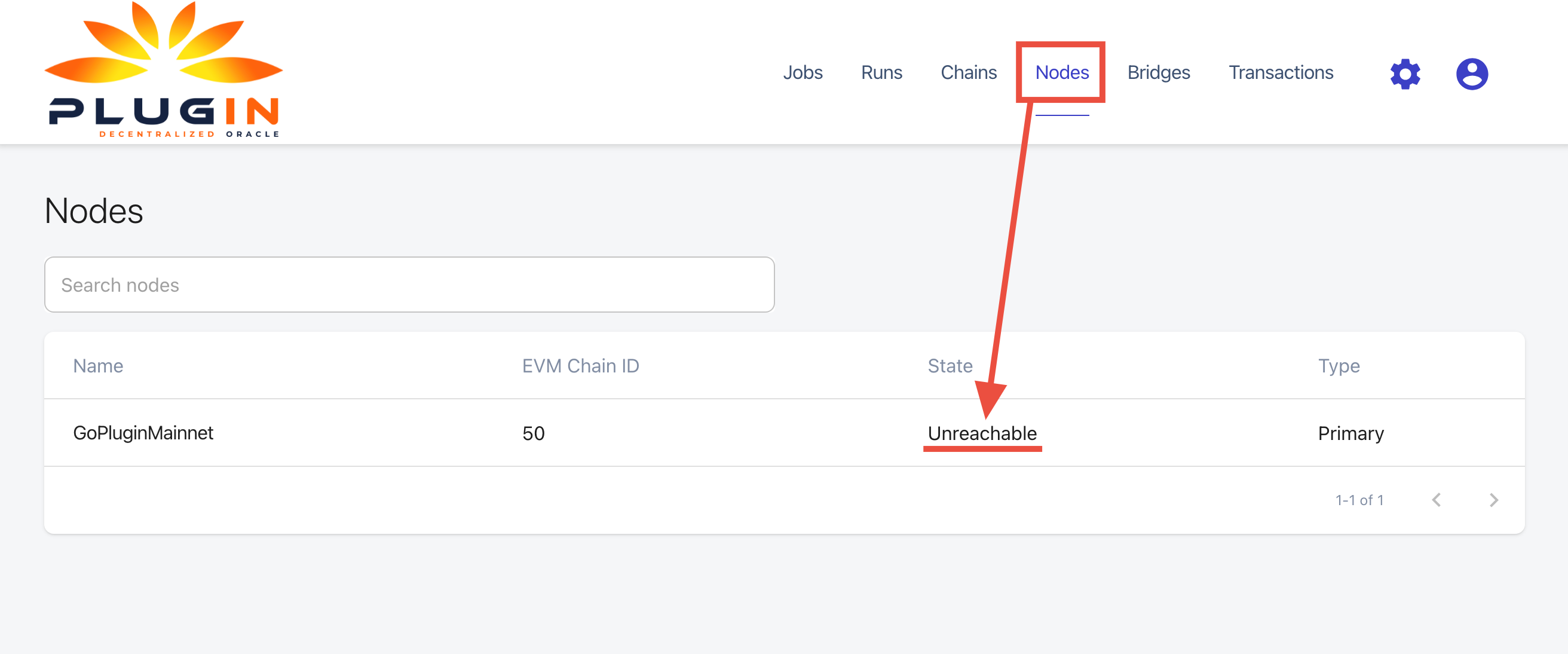Screen dimensions: 1568x654
Task: Open the user account profile icon
Action: (1472, 73)
